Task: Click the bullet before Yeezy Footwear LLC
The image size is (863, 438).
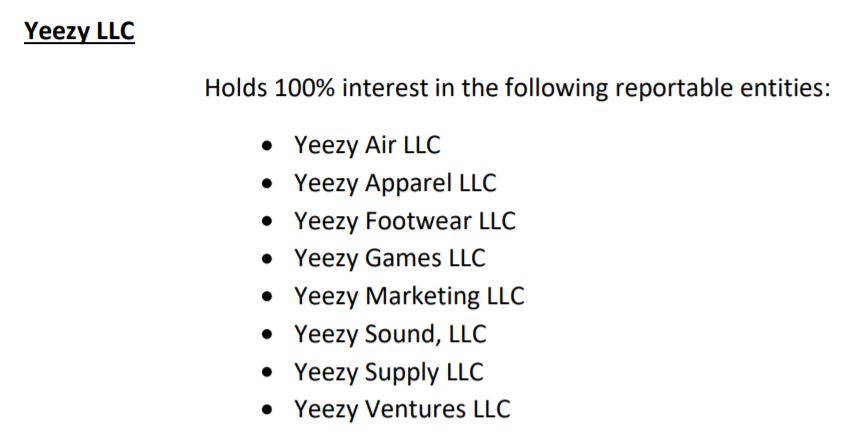Action: 267,222
